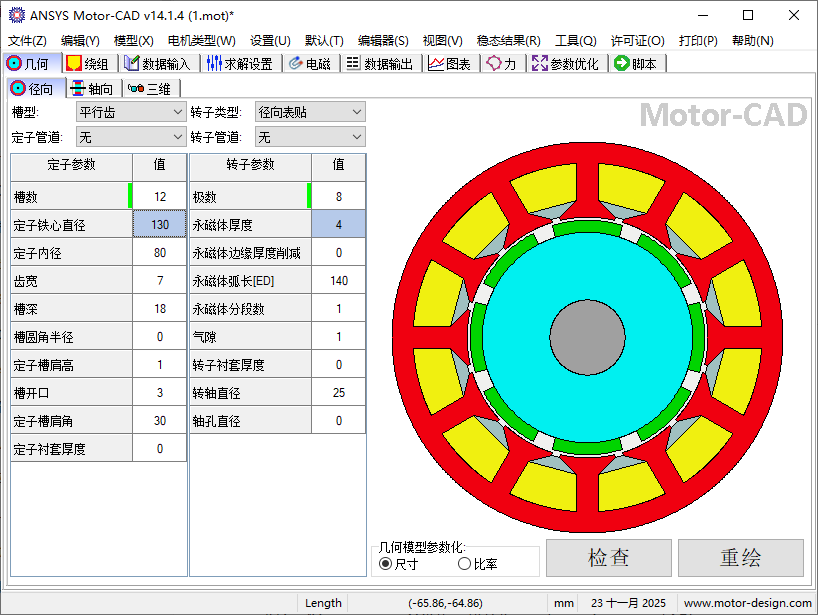Click the 定子衬套厚度 value field
Viewport: 818px width, 615px height.
160,449
